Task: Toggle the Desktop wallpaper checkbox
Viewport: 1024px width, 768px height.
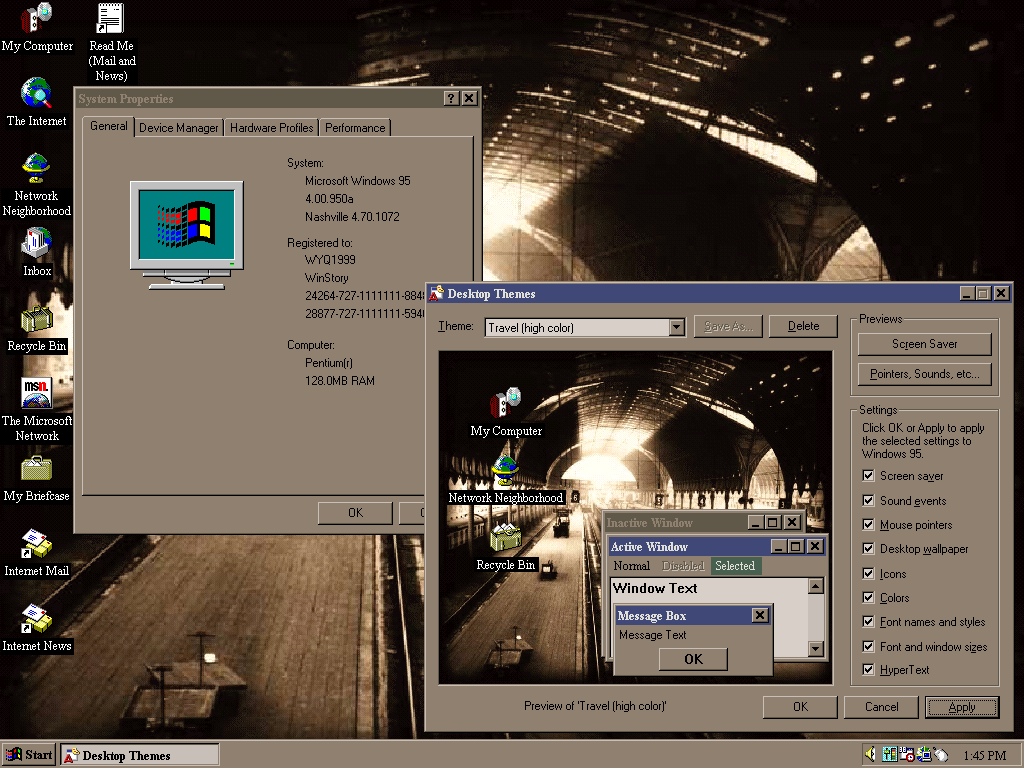Action: [869, 549]
